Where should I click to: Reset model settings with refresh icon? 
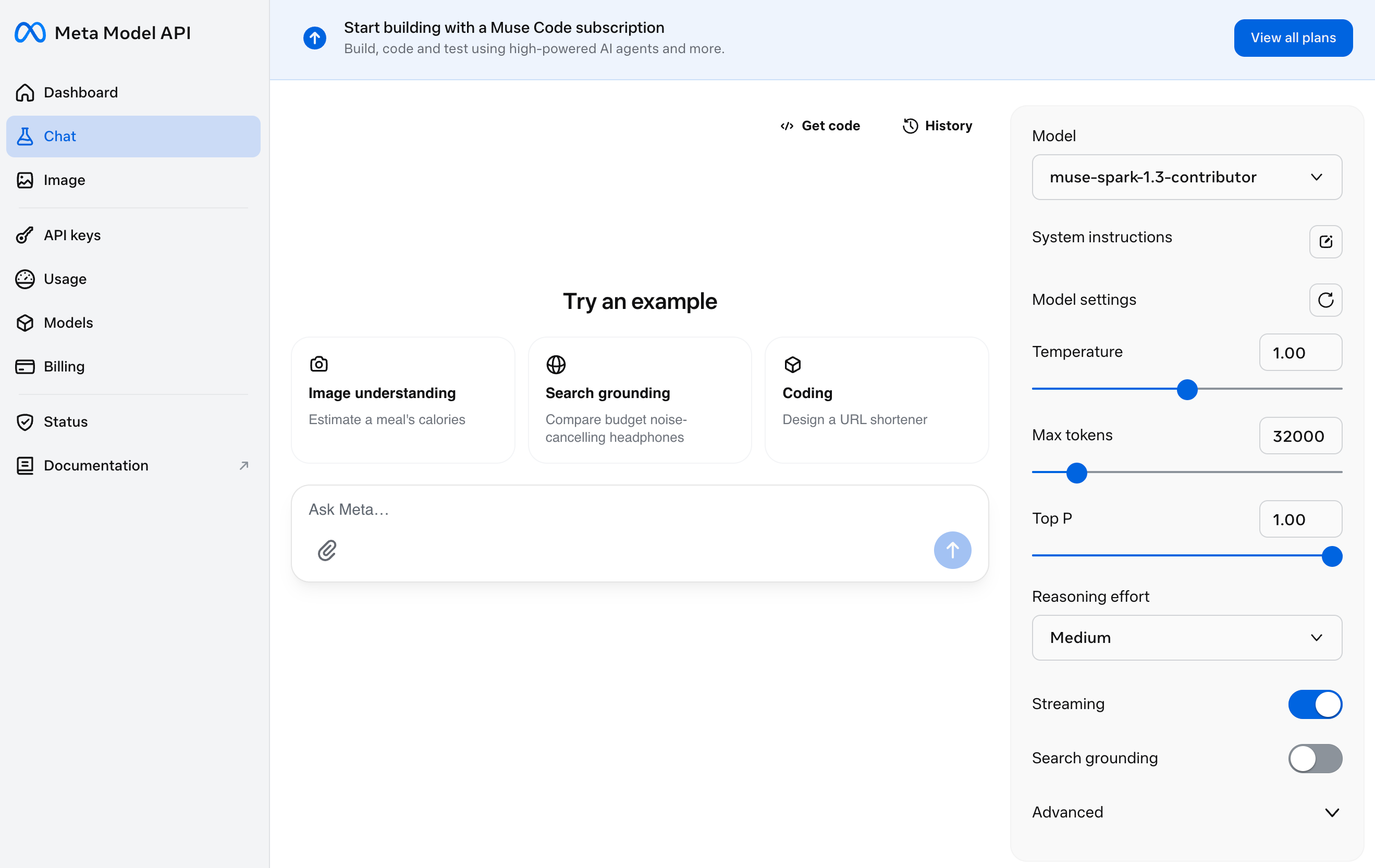[1325, 300]
